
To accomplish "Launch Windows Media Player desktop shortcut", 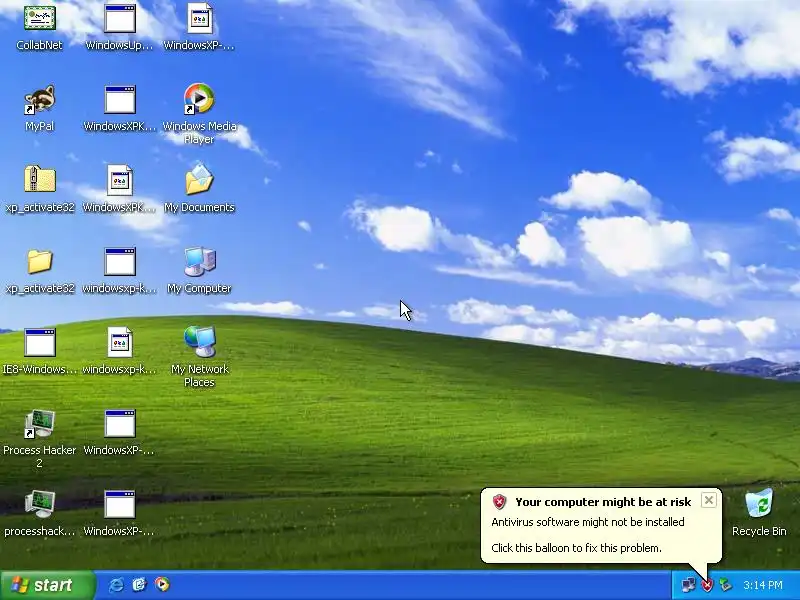I will click(x=199, y=98).
